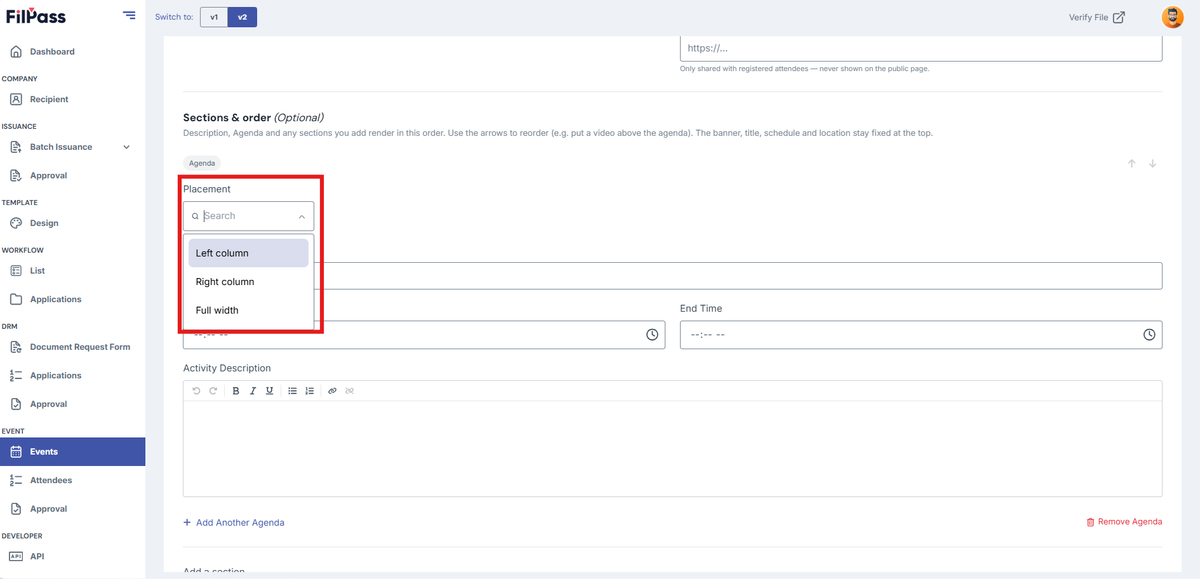The width and height of the screenshot is (1200, 579).
Task: Switch to version v1
Action: [x=214, y=17]
